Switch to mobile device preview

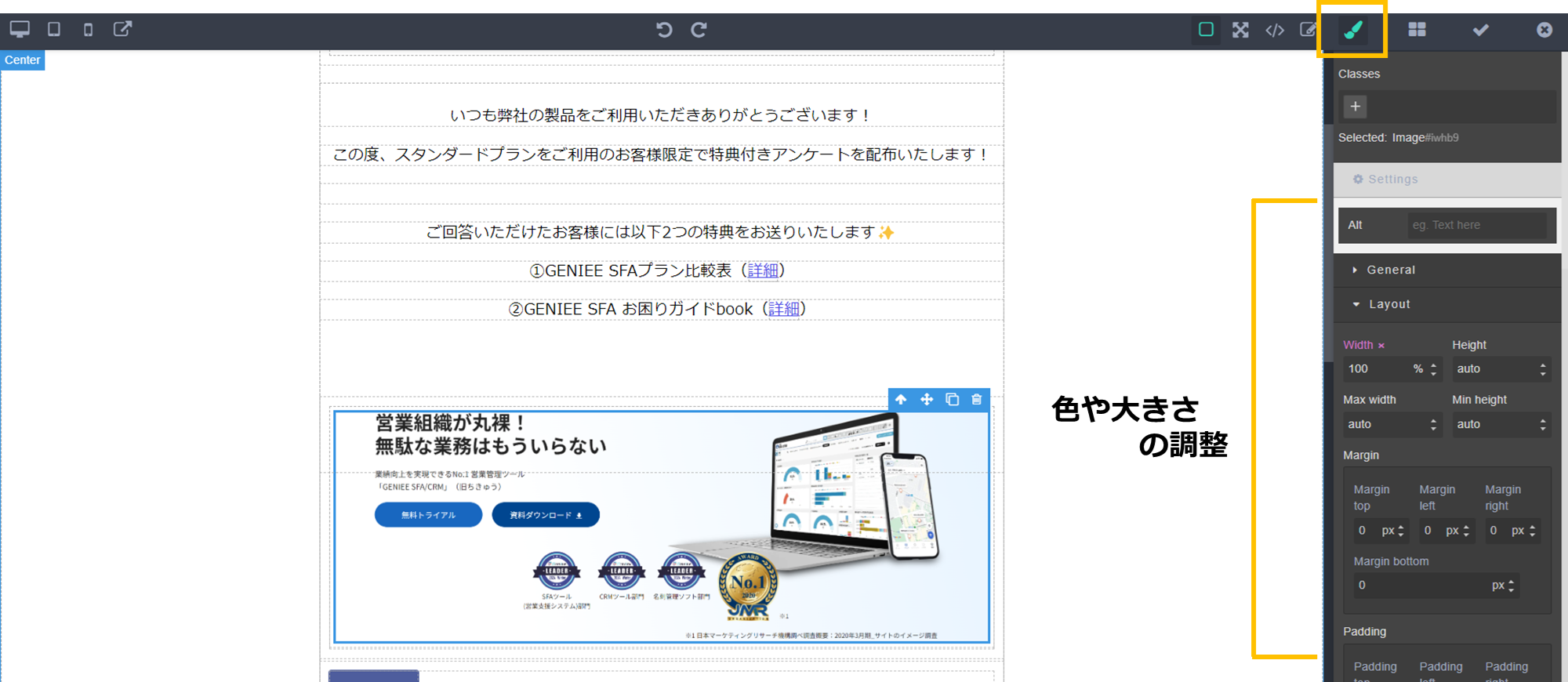(x=88, y=30)
